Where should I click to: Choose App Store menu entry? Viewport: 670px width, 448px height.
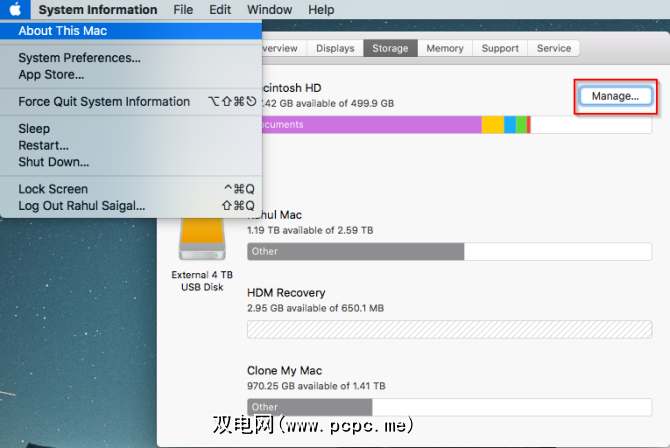(51, 74)
